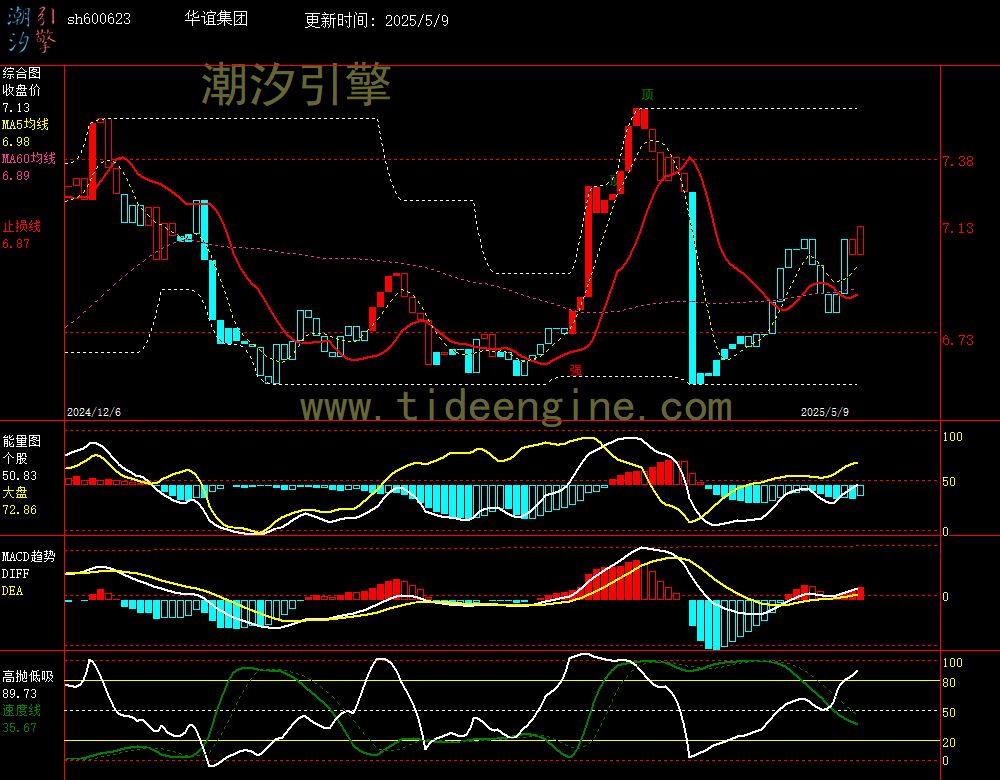
Task: Select the yellow 大盘 legend label
Action: (15, 492)
